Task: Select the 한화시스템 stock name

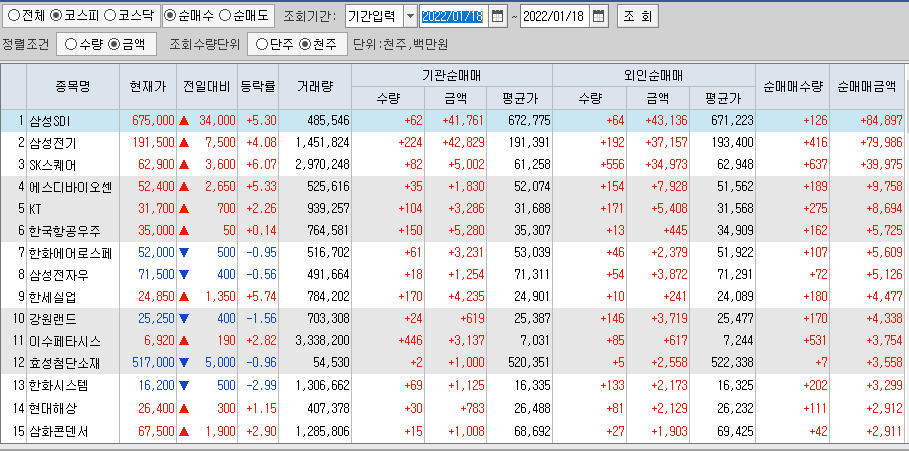Action: coord(59,385)
